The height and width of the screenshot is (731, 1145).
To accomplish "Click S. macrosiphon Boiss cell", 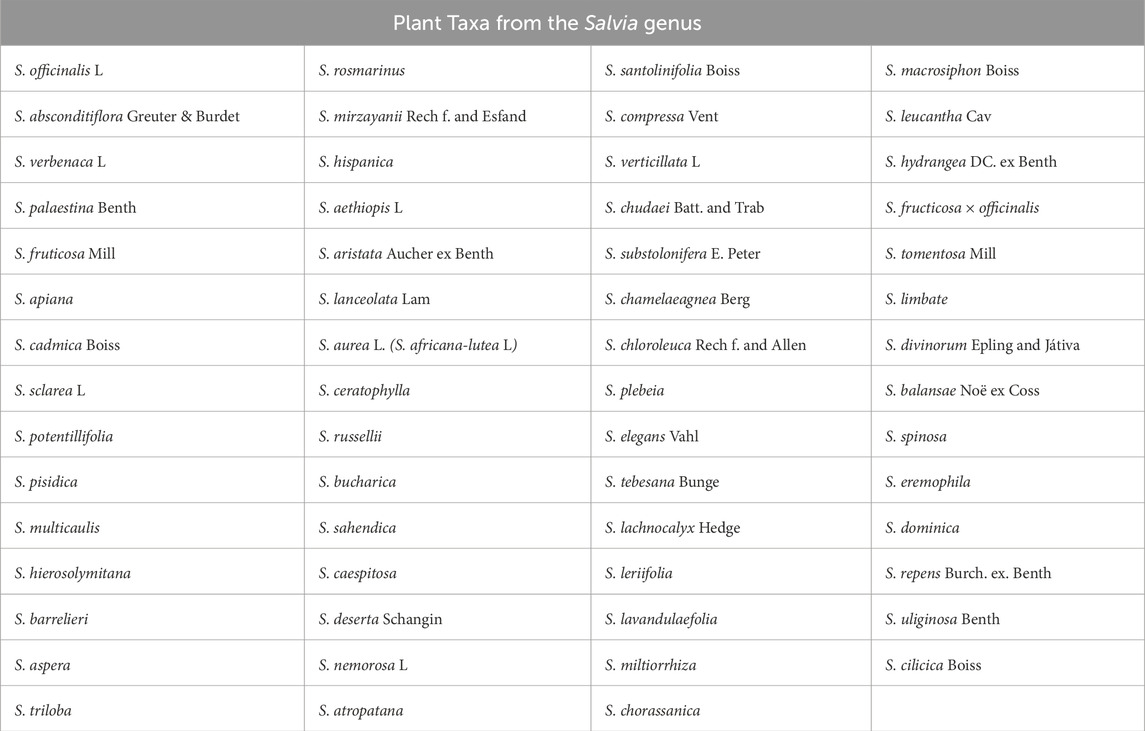I will pyautogui.click(x=952, y=70).
